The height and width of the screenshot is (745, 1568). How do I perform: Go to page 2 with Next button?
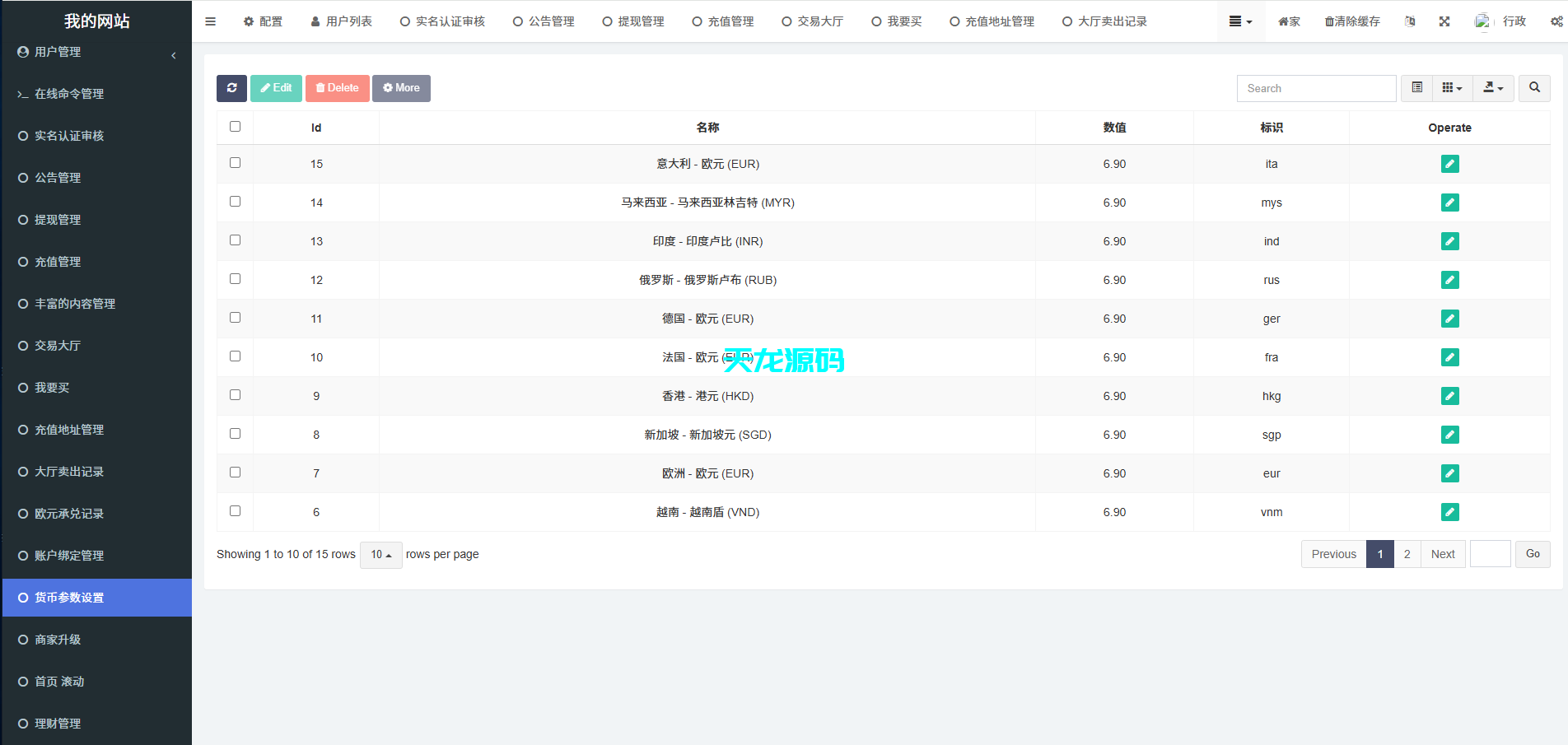(x=1443, y=554)
